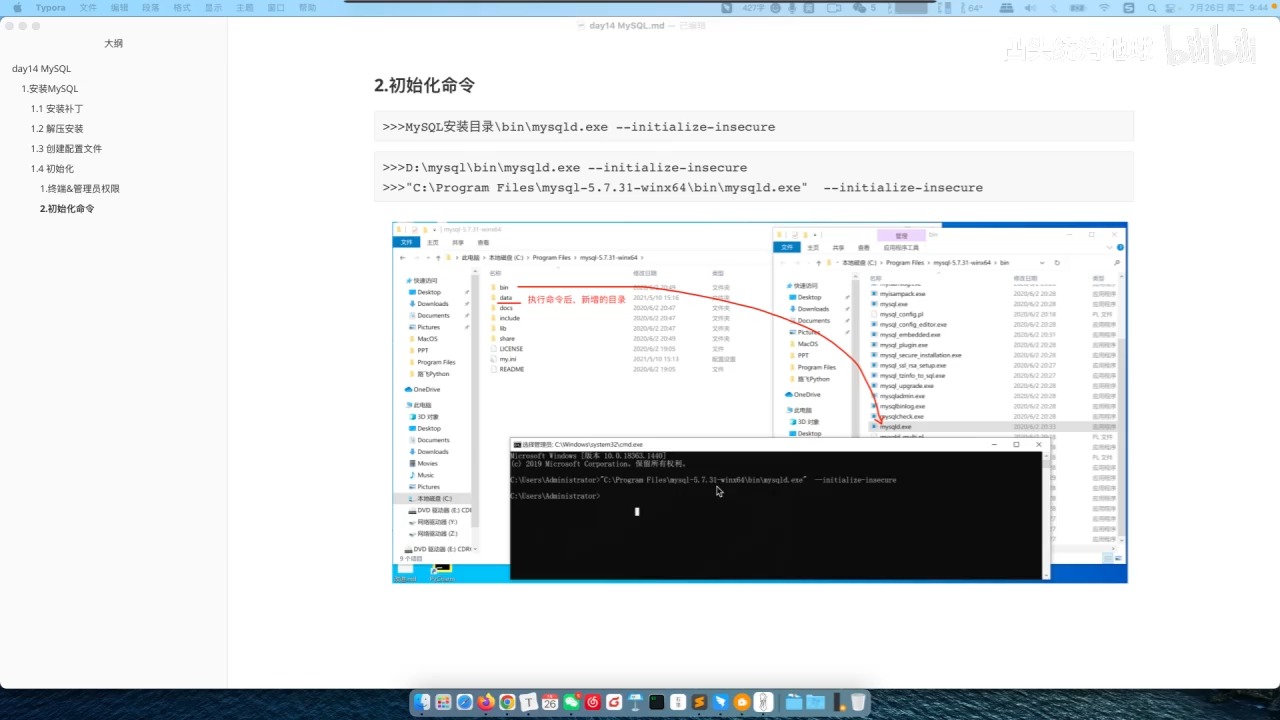Launch Firefox from the dock
This screenshot has height=720, width=1280.
click(486, 703)
